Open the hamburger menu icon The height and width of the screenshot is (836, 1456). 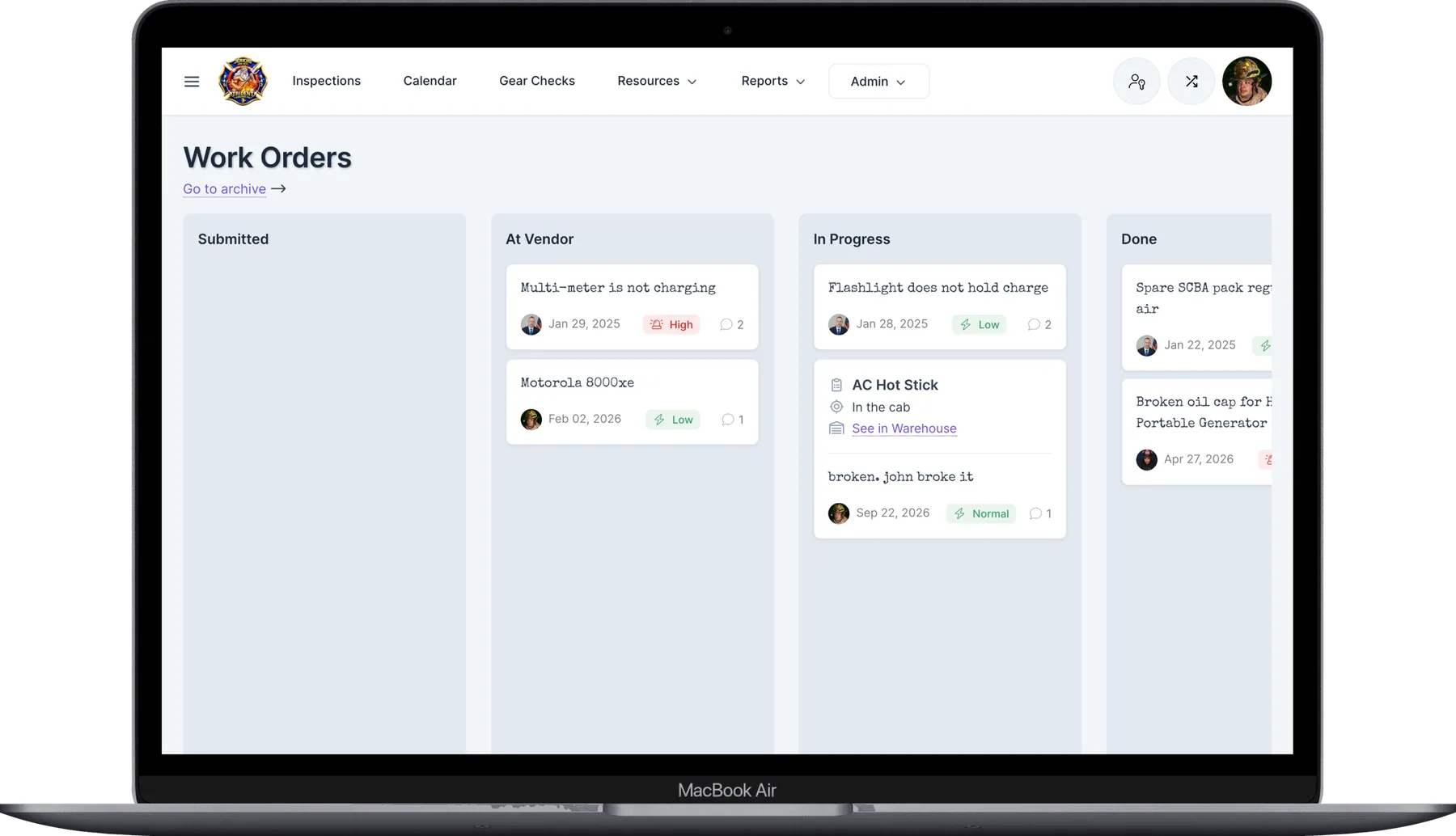click(x=192, y=82)
